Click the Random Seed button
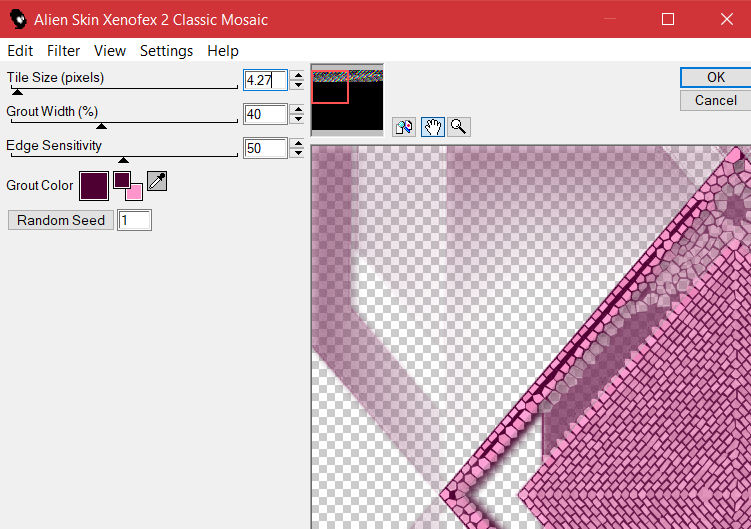The width and height of the screenshot is (751, 529). 61,220
